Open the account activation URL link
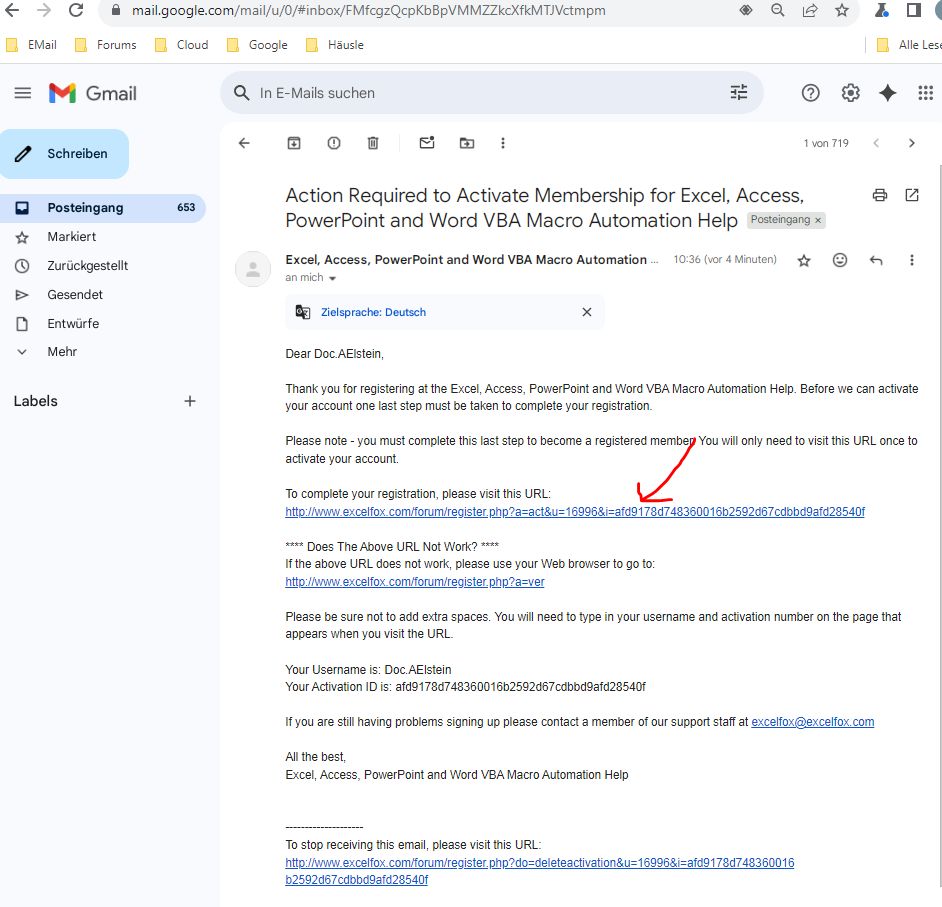This screenshot has width=942, height=907. 575,512
